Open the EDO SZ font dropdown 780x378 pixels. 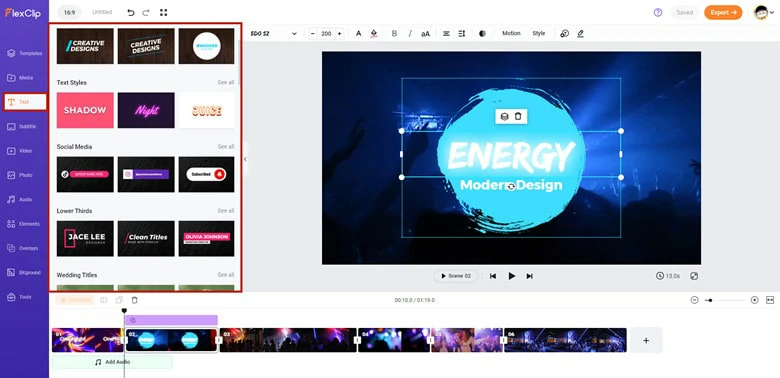274,33
